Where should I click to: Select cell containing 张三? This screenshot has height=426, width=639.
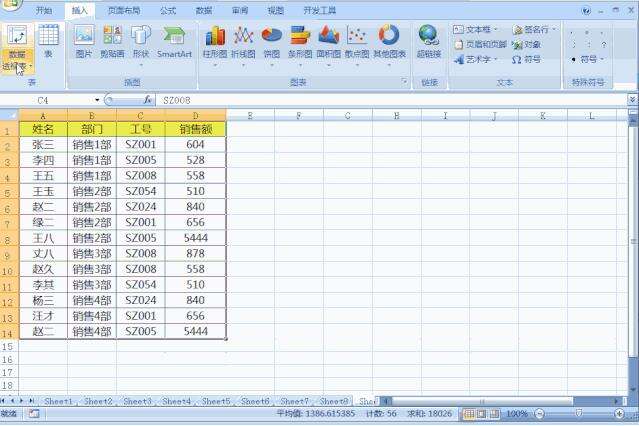43,144
